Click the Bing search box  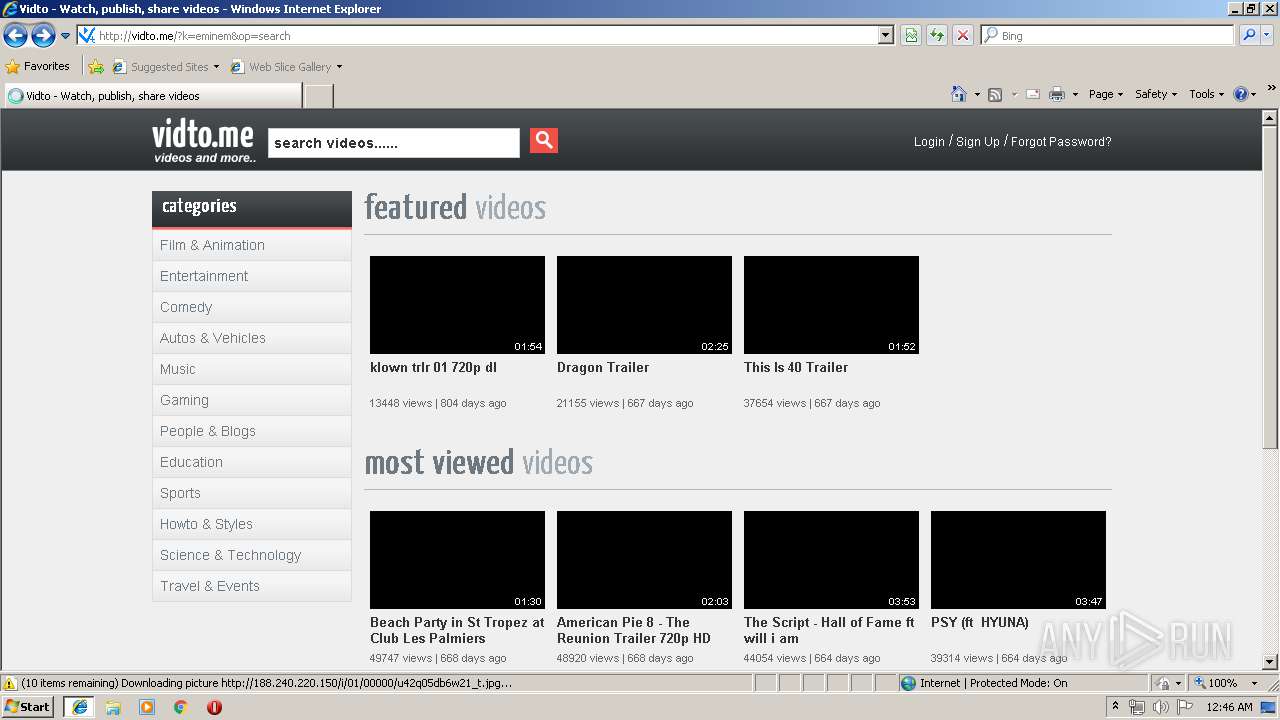point(1107,35)
